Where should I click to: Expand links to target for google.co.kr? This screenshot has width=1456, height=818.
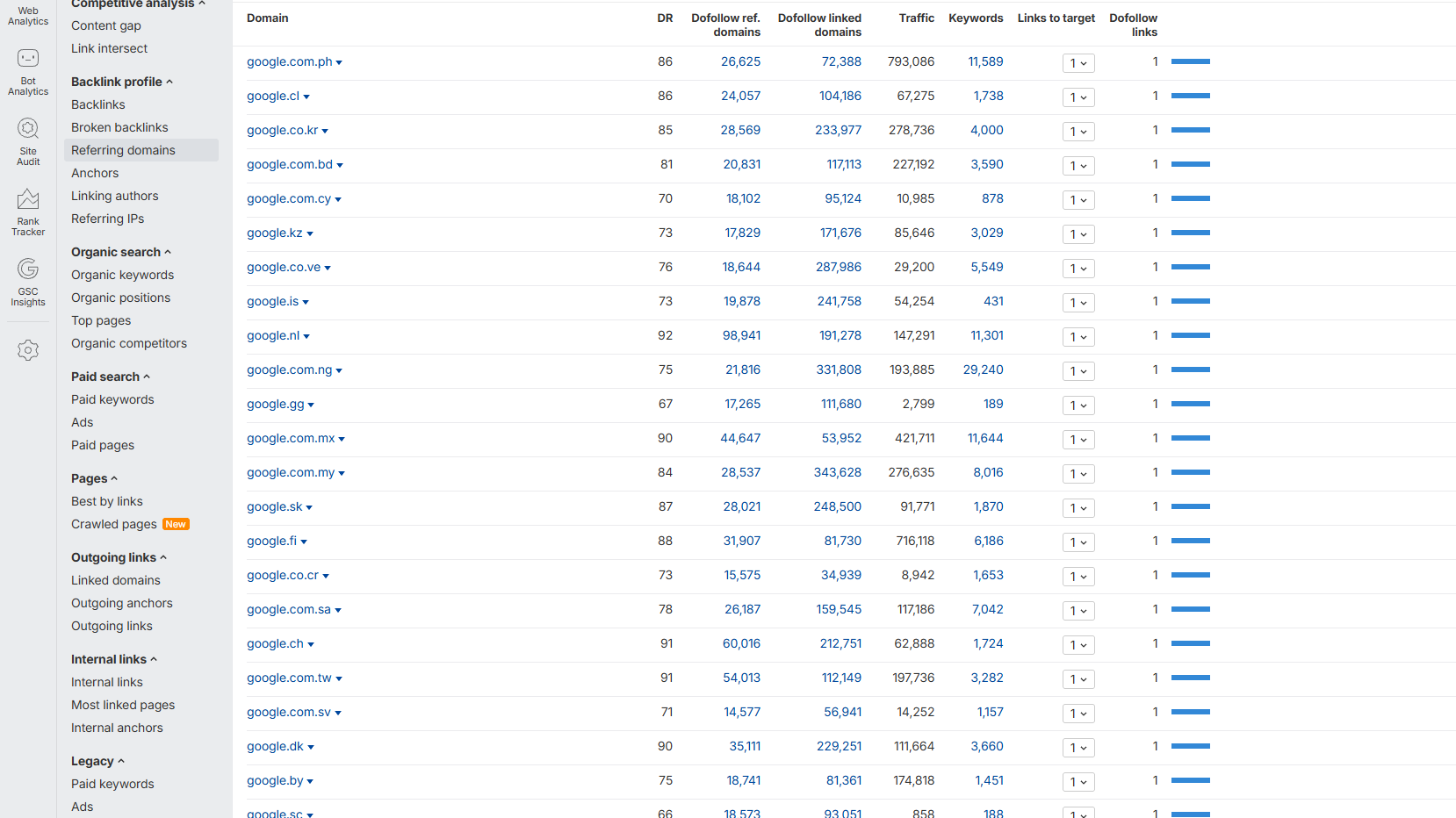pos(1078,132)
